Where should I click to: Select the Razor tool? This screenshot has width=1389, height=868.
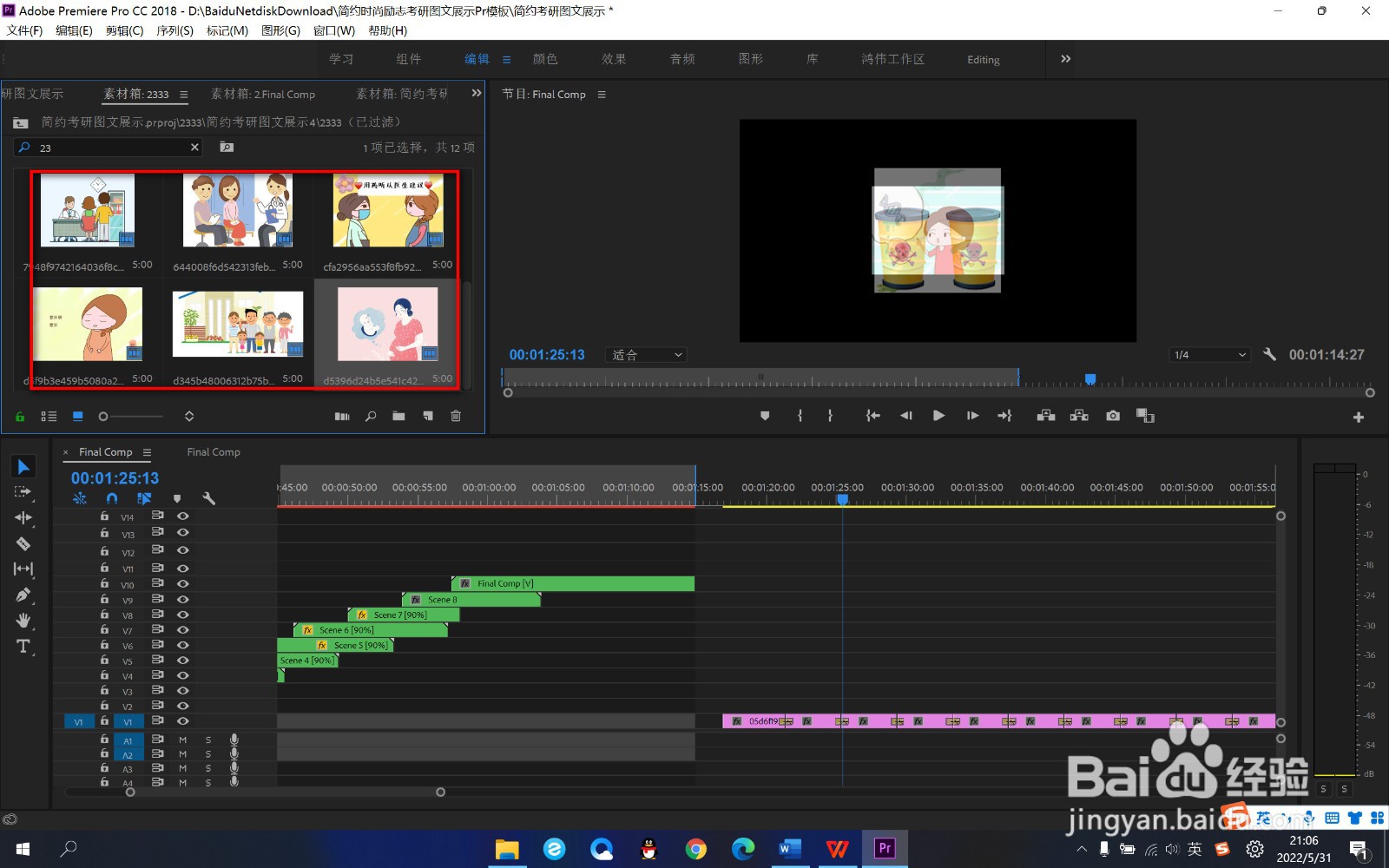(x=23, y=544)
